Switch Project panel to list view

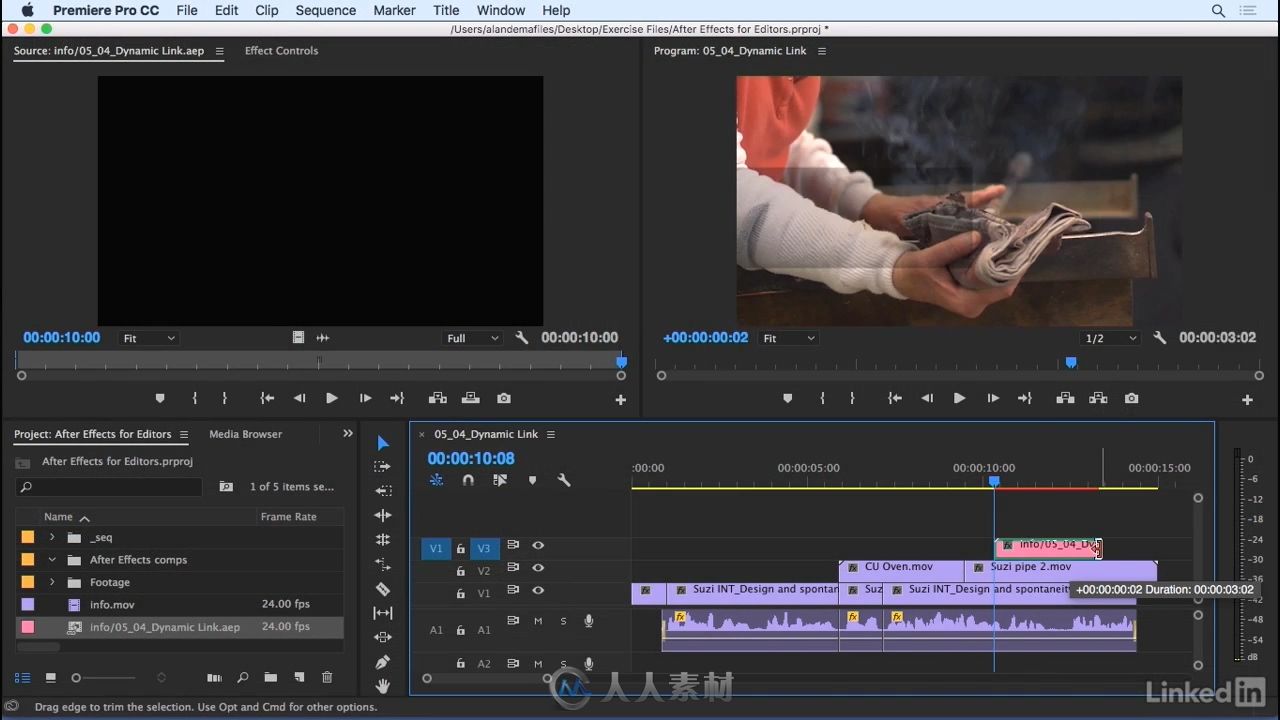click(x=22, y=677)
